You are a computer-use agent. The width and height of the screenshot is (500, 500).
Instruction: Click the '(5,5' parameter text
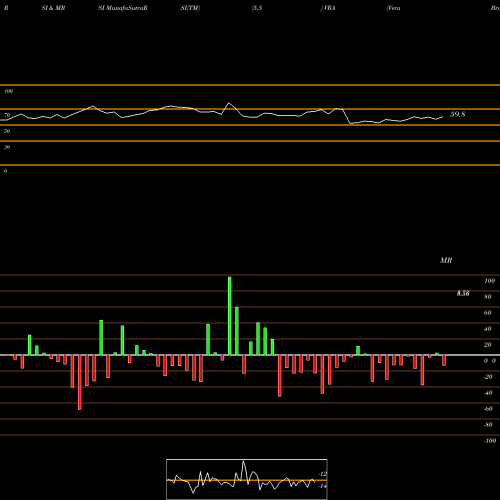(x=257, y=8)
